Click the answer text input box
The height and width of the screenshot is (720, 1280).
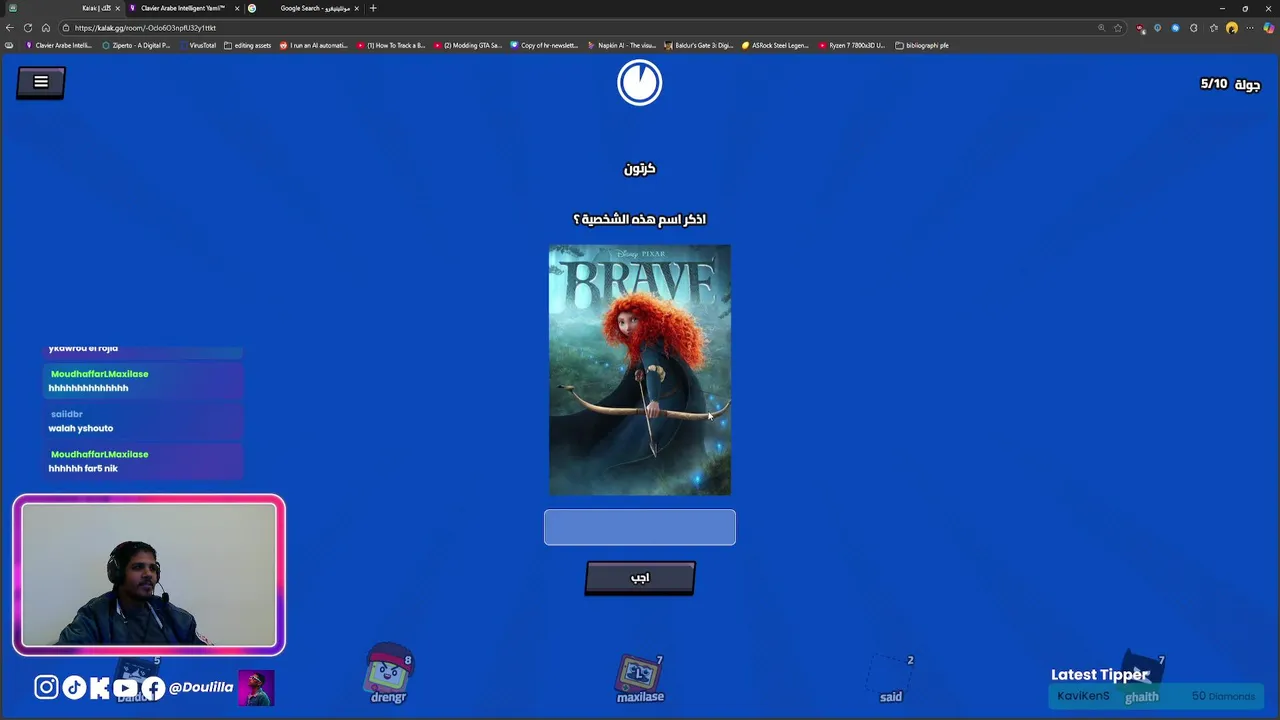(640, 527)
